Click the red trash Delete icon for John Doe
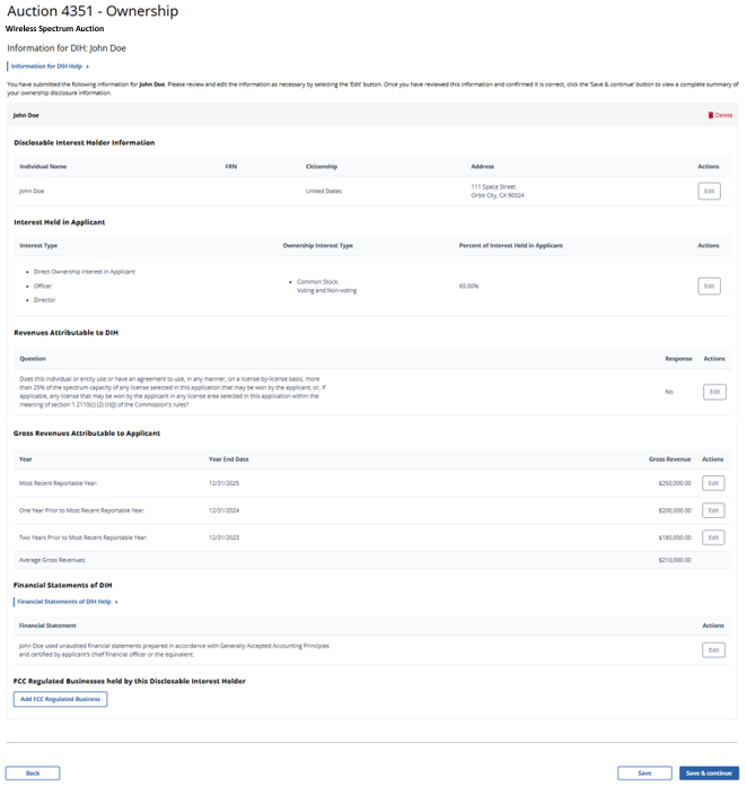The image size is (746, 790). coord(711,115)
